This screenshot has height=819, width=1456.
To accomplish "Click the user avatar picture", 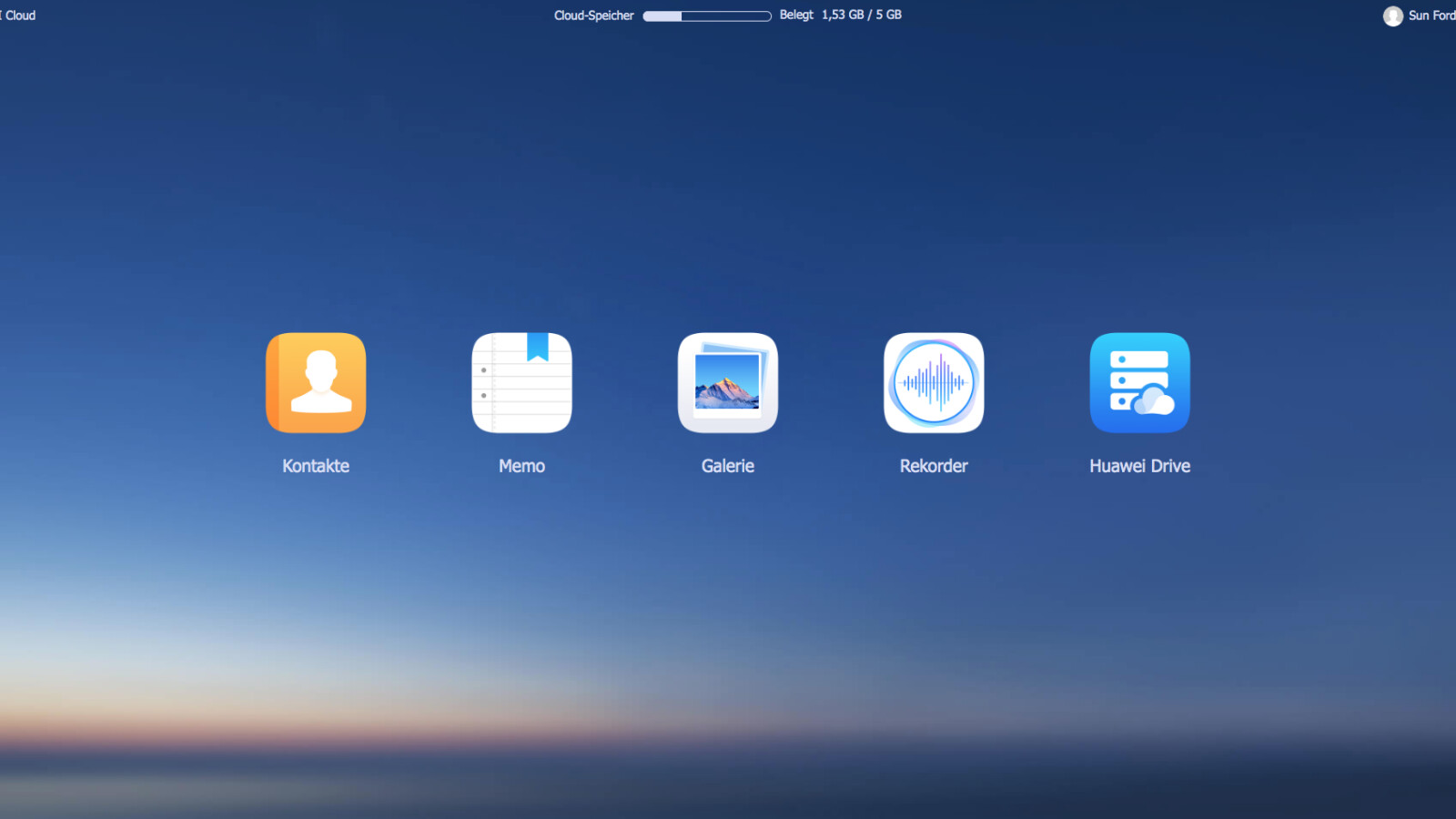I will tap(1392, 15).
